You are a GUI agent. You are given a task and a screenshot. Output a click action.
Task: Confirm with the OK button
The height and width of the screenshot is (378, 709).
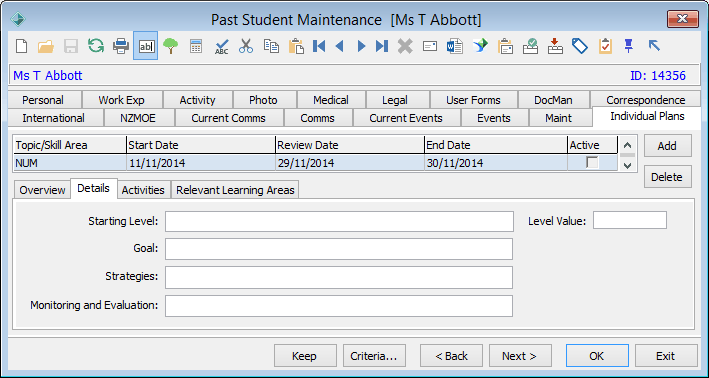597,356
